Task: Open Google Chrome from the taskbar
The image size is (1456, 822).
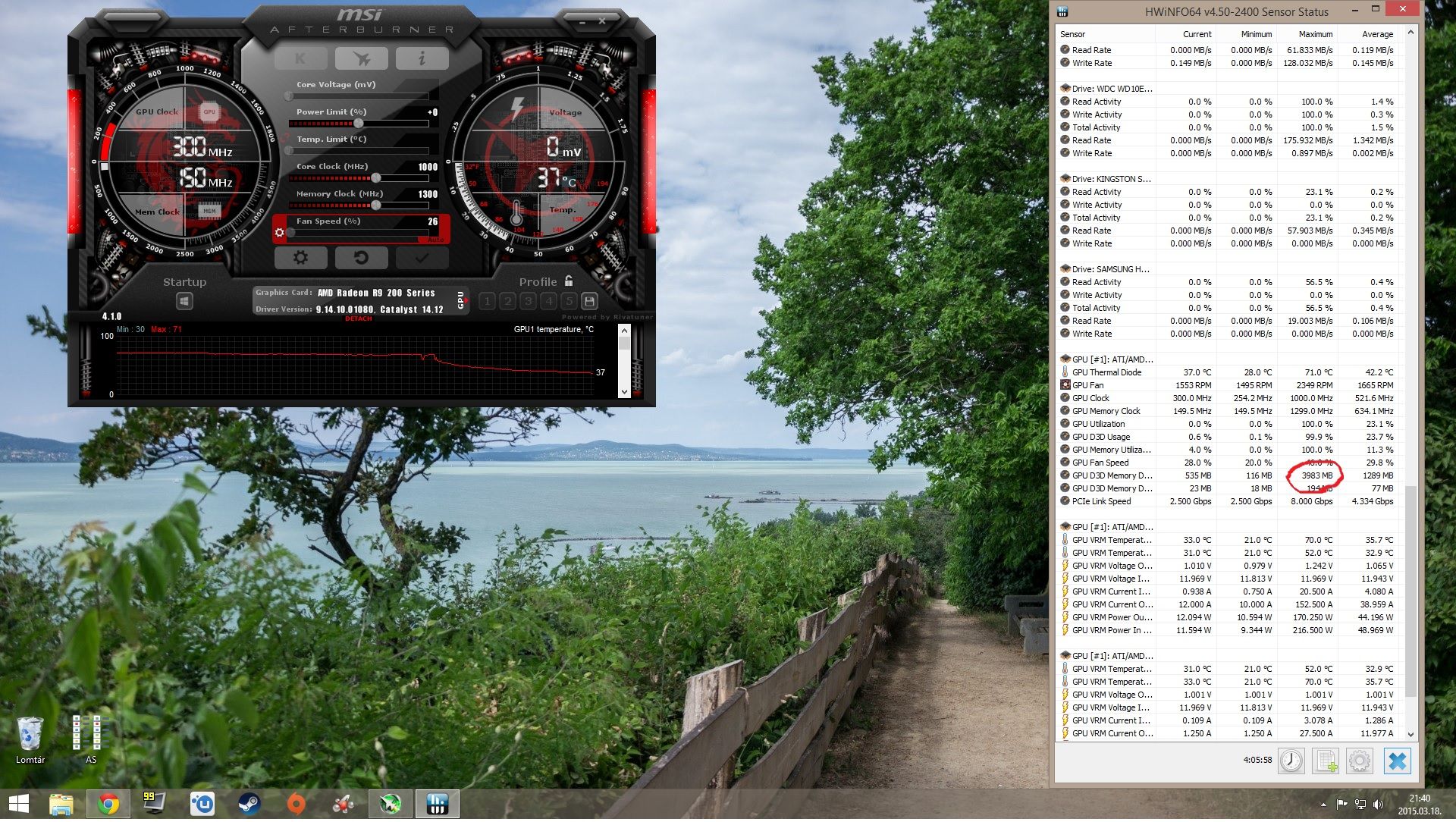Action: tap(108, 804)
